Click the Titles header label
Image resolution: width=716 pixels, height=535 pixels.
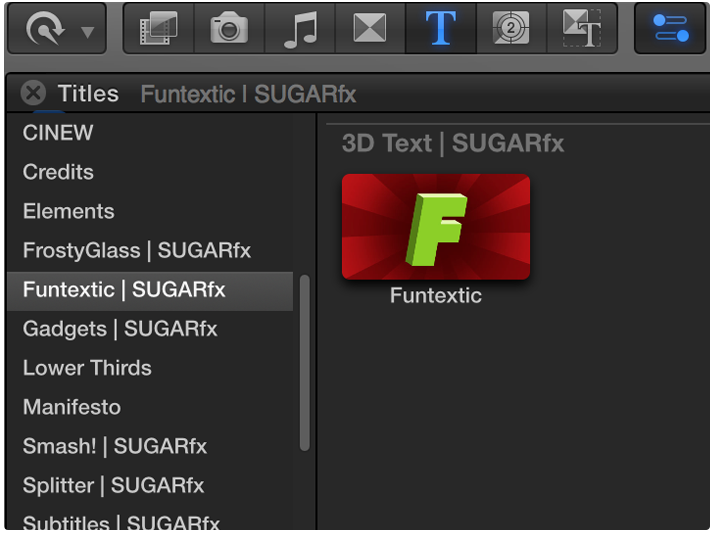(88, 94)
